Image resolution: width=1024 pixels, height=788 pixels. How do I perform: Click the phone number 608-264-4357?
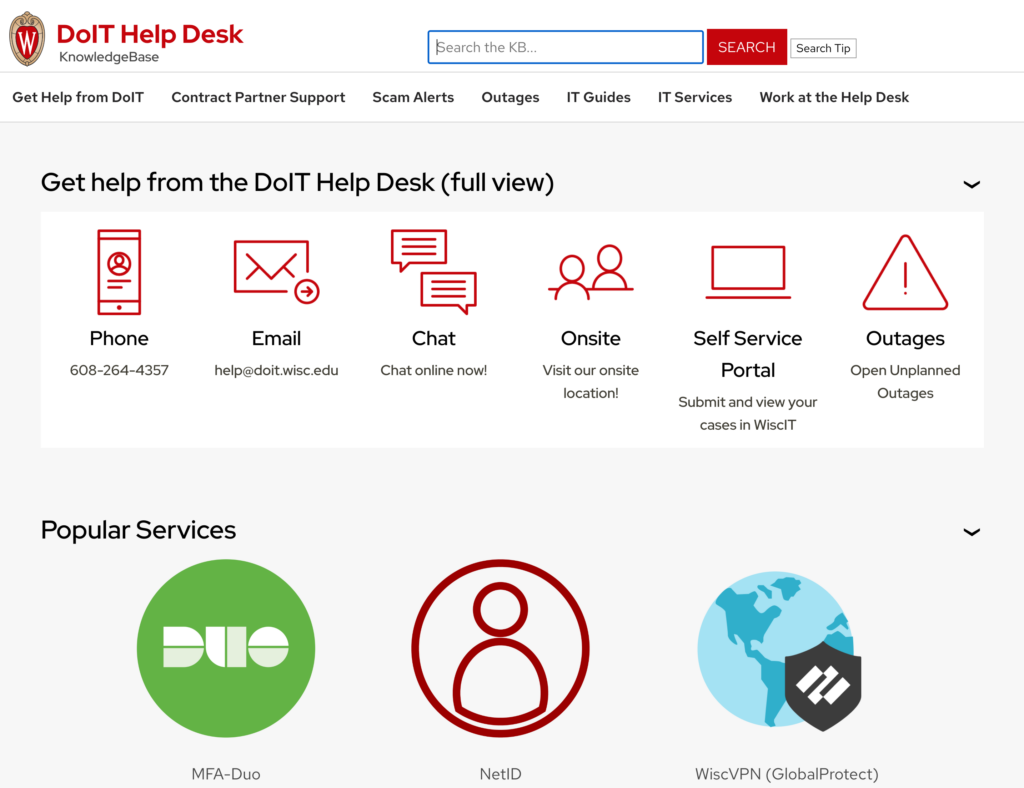click(119, 370)
